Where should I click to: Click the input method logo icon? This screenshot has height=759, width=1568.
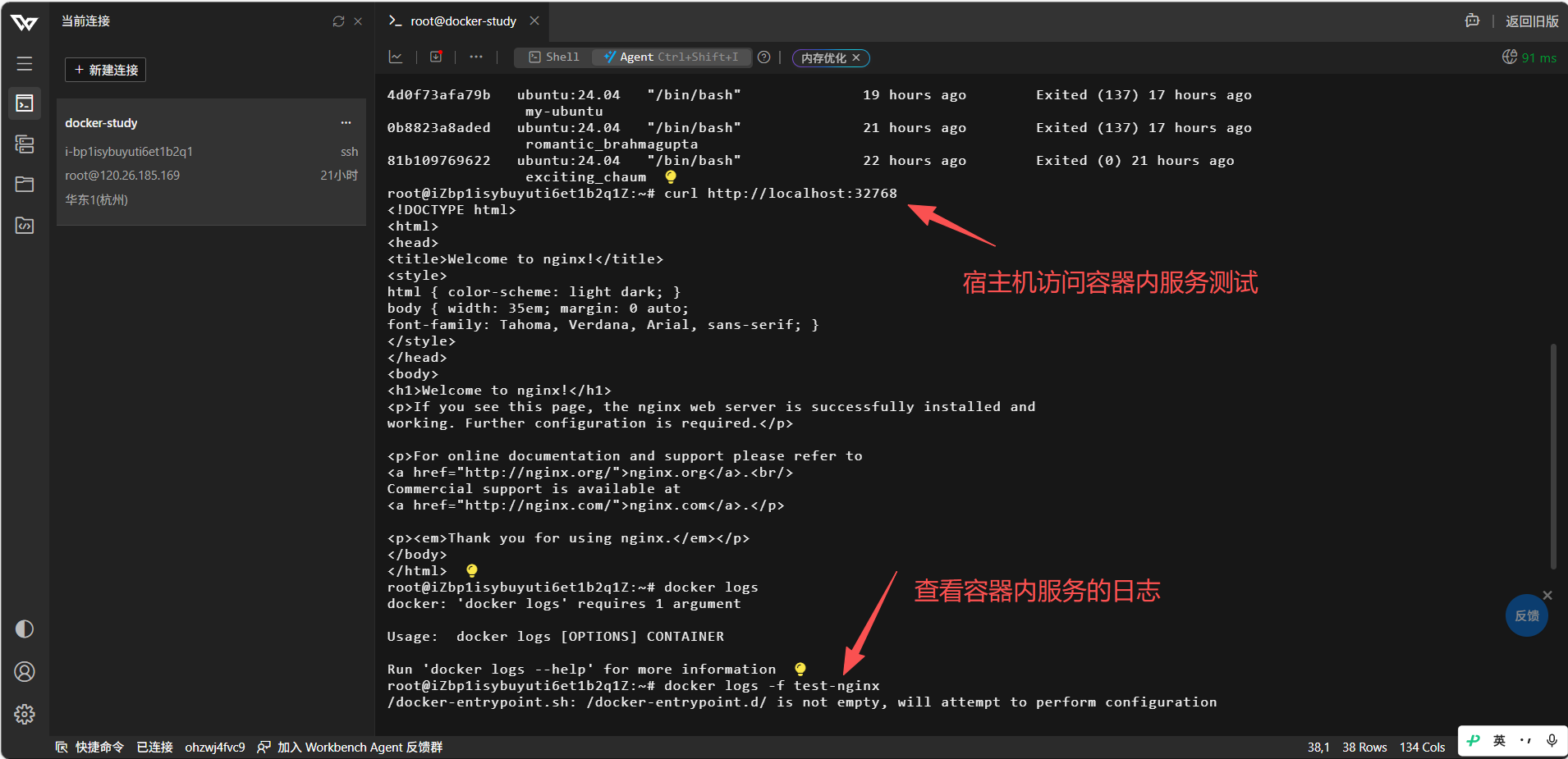click(1474, 740)
